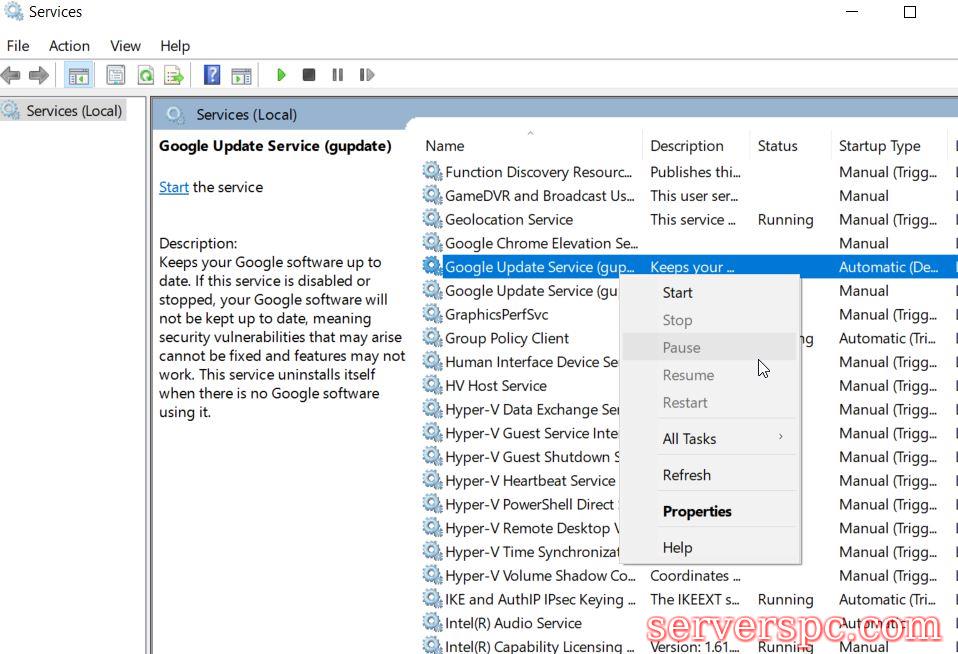
Task: Choose Start from the context menu
Action: pos(677,293)
